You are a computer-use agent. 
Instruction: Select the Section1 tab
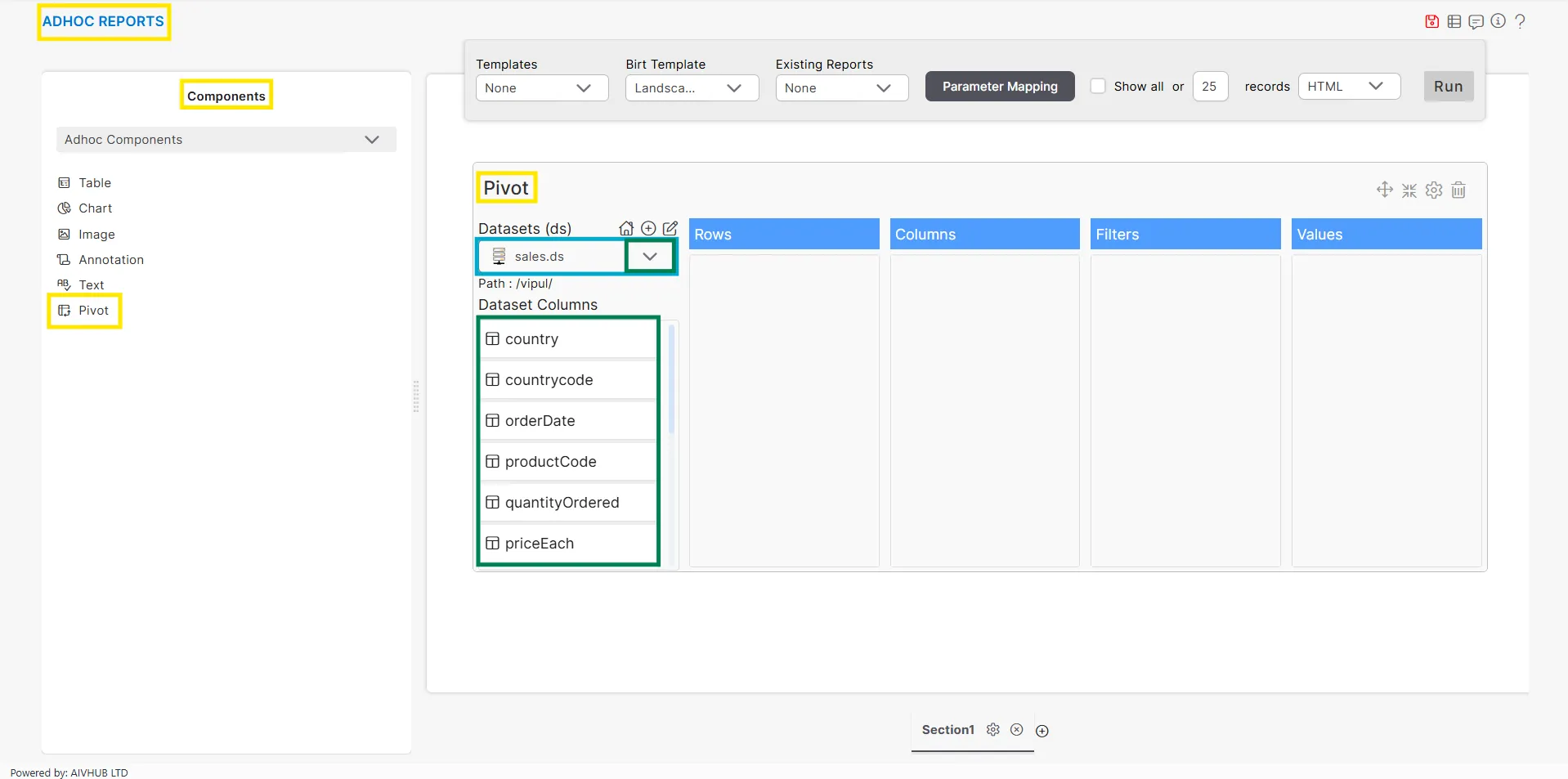pos(948,730)
